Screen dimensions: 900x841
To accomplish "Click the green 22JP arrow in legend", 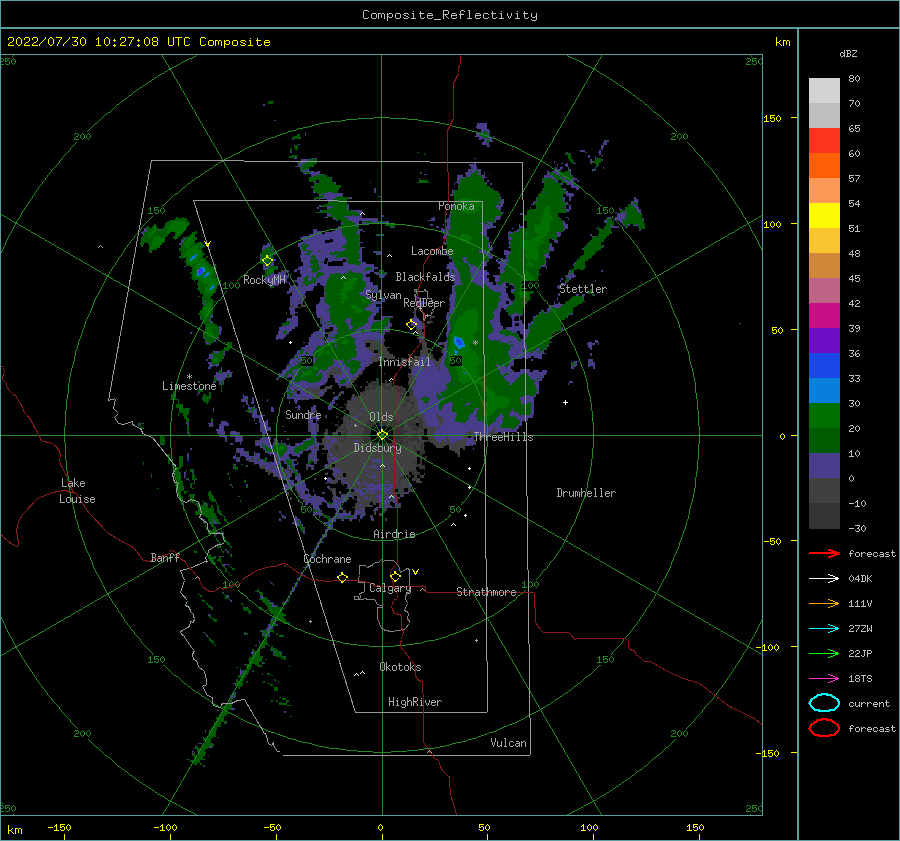I will [824, 653].
